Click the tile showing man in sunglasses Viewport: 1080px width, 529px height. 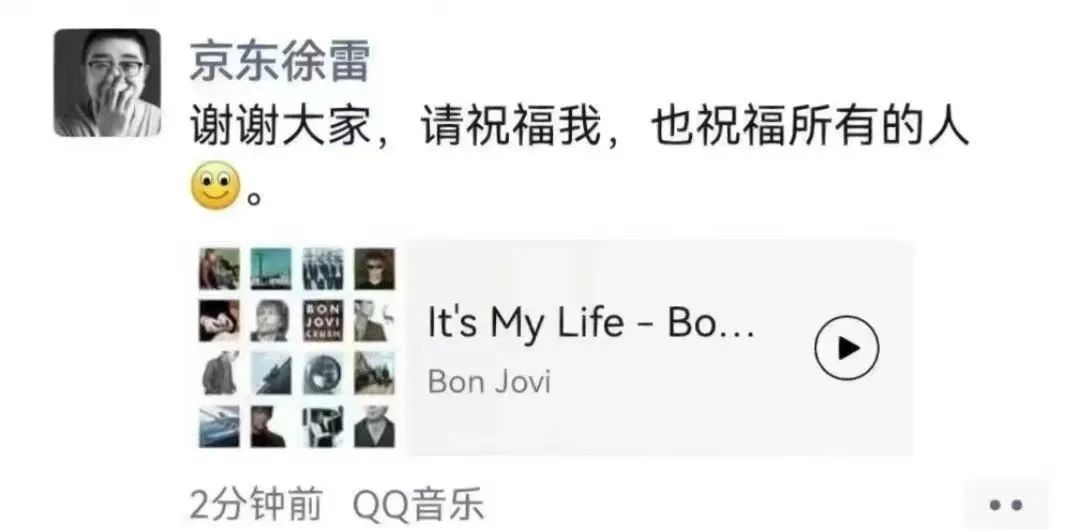coord(375,269)
